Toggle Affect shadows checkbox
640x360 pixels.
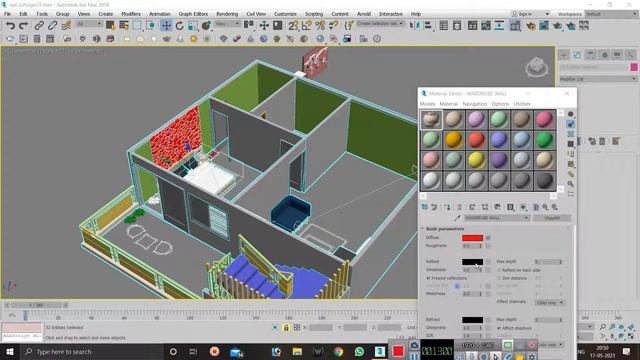coord(499,328)
